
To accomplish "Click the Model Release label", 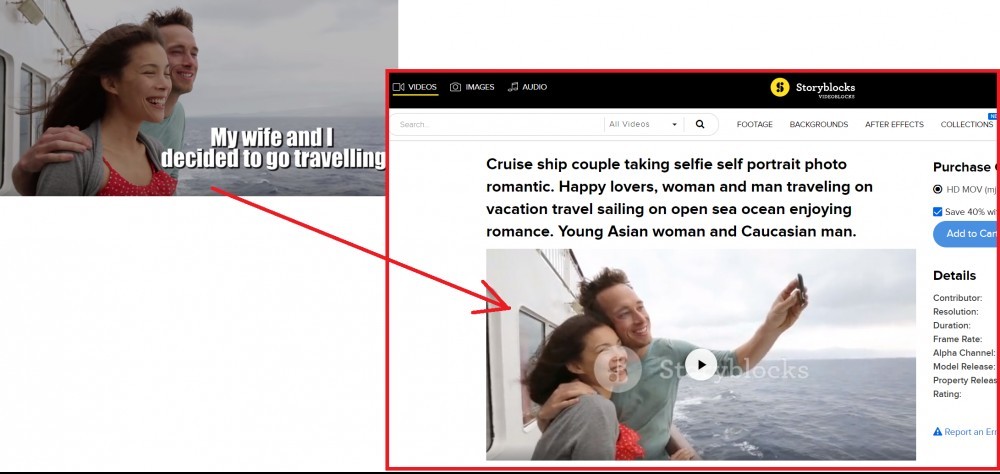I will point(964,367).
